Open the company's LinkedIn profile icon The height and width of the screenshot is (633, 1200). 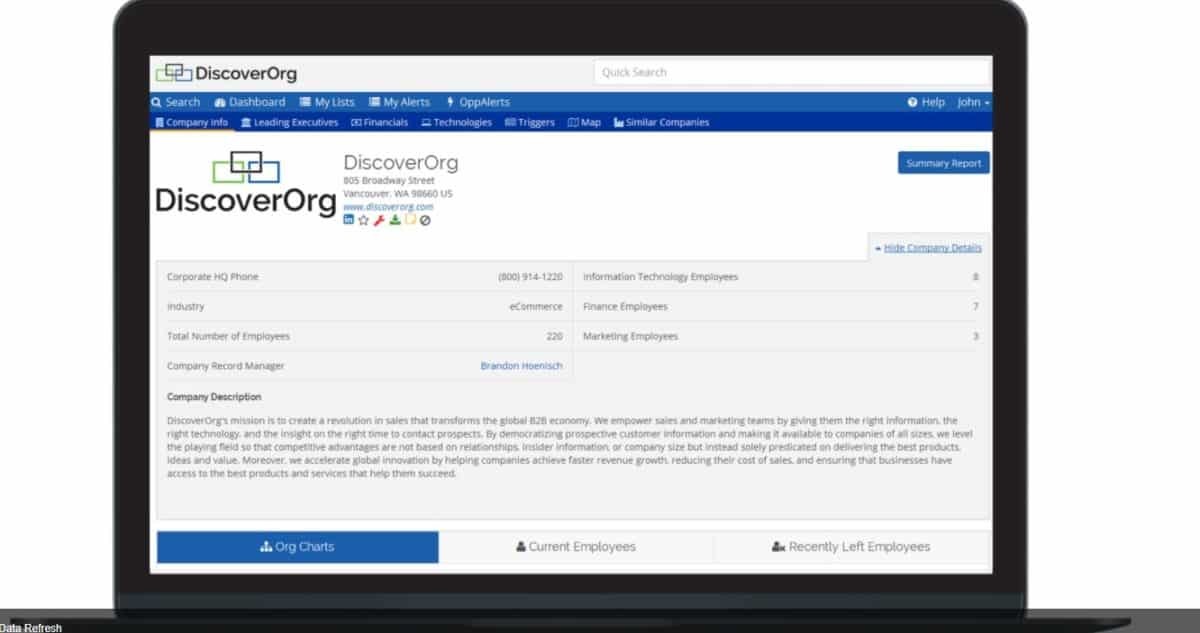pyautogui.click(x=349, y=220)
